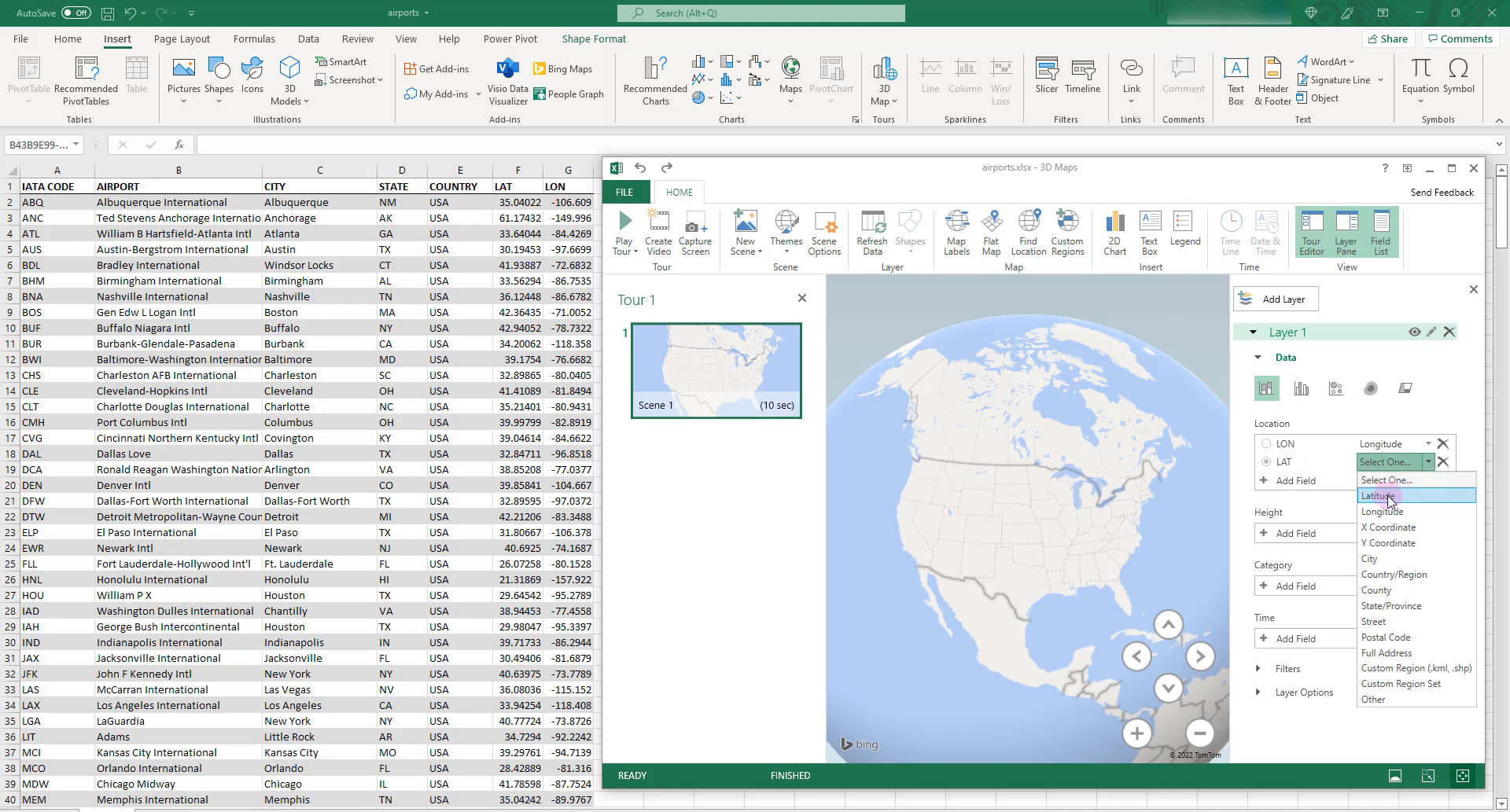Viewport: 1510px width, 812px height.
Task: Zoom out on the globe
Action: click(x=1200, y=733)
